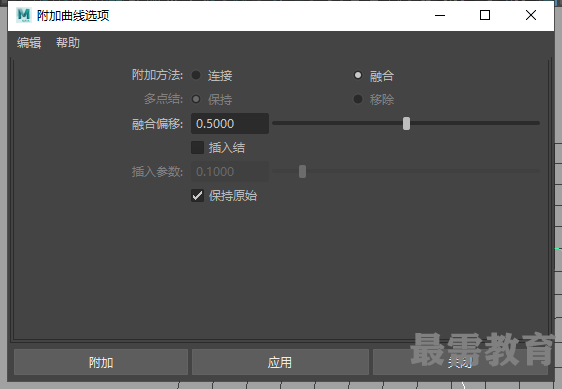The height and width of the screenshot is (389, 562).
Task: Open the 帮助 menu
Action: [68, 43]
